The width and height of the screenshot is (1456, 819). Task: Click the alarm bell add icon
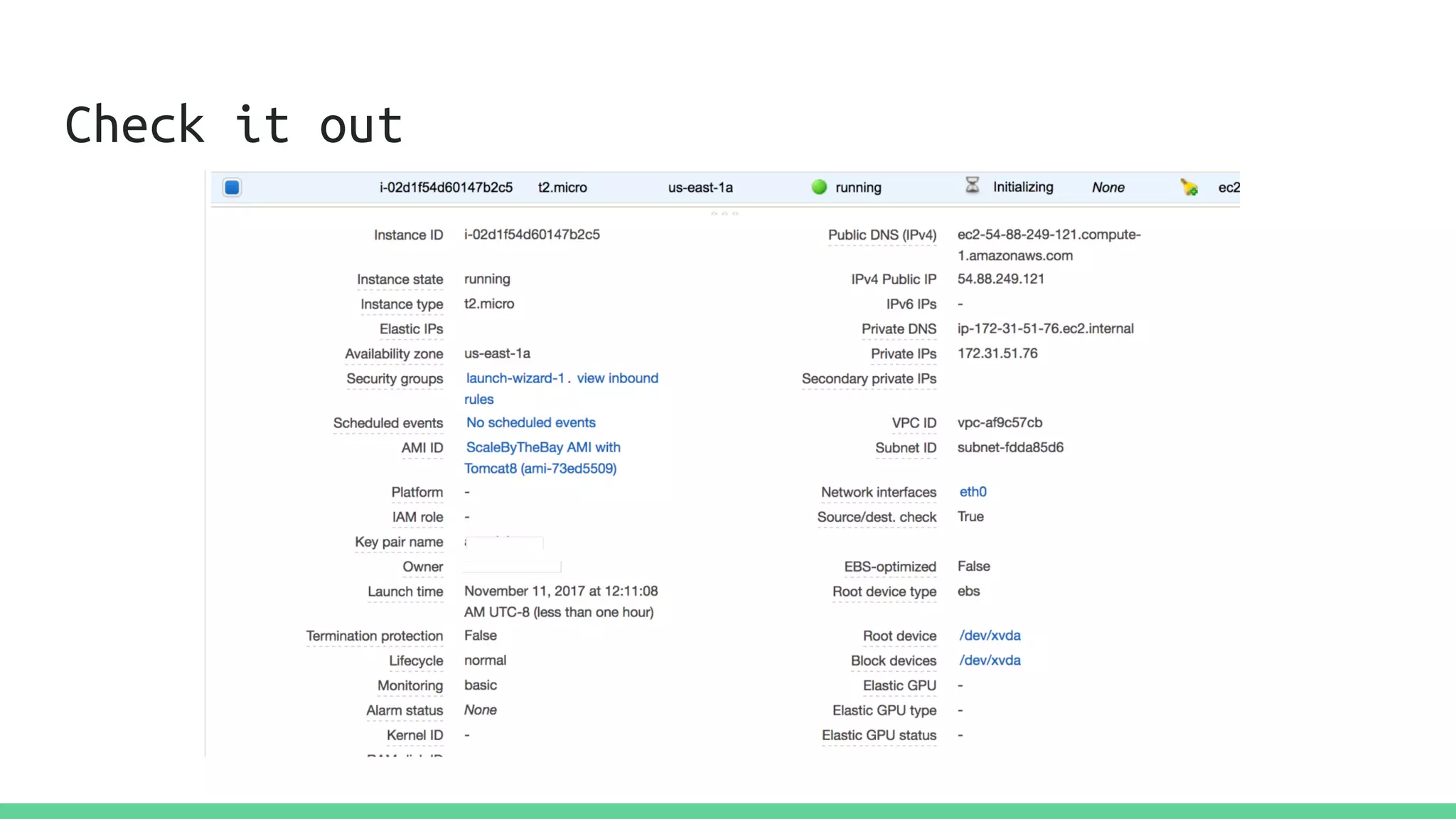click(1189, 188)
